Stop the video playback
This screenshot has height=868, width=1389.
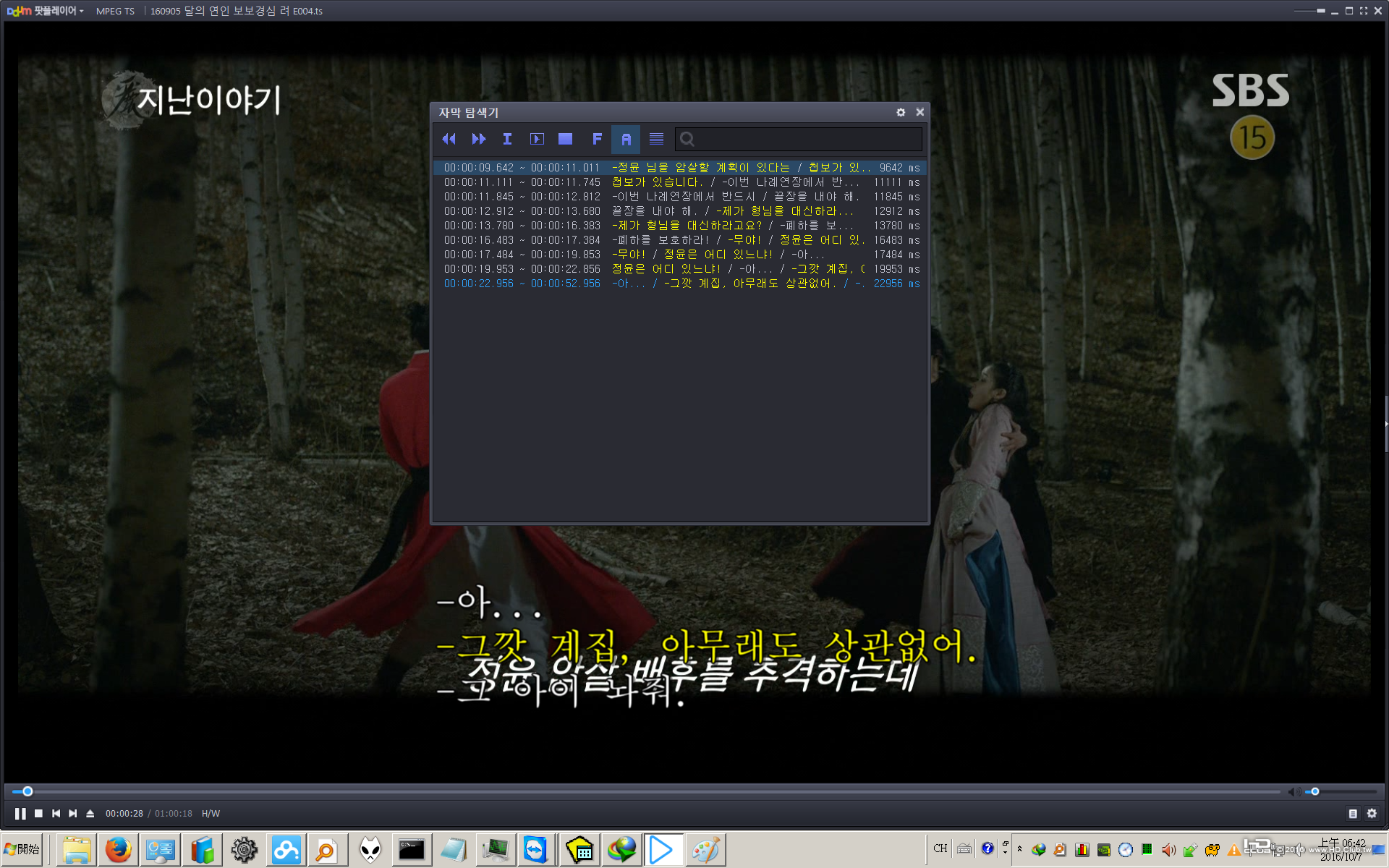(39, 814)
